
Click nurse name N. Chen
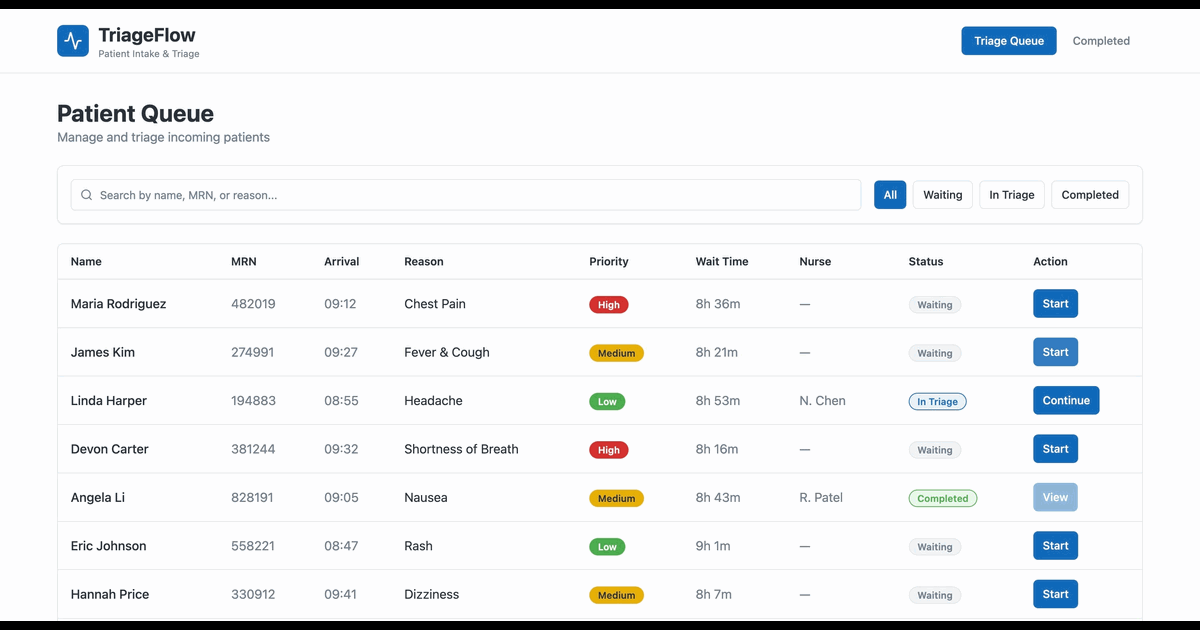click(823, 401)
